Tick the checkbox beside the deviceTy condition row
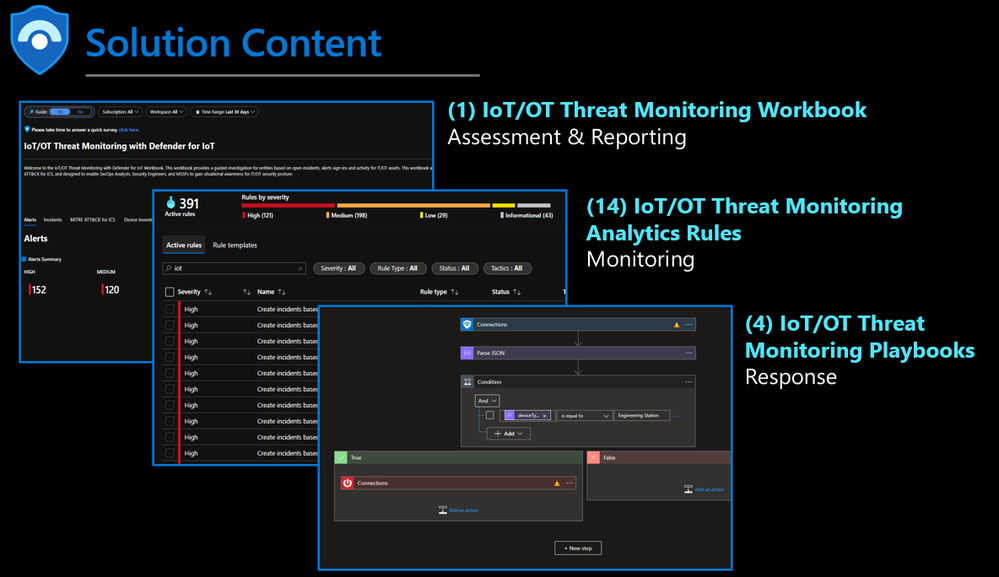The height and width of the screenshot is (577, 999). tap(489, 415)
